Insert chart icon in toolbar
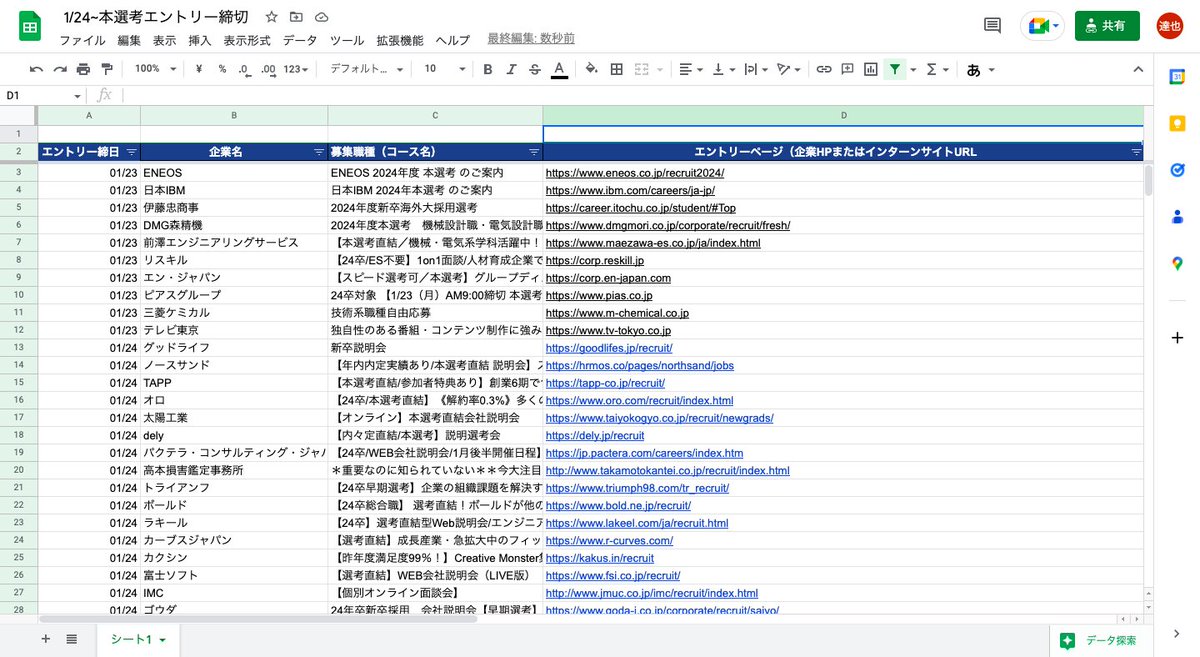Screen dimensions: 1200x657 871,69
